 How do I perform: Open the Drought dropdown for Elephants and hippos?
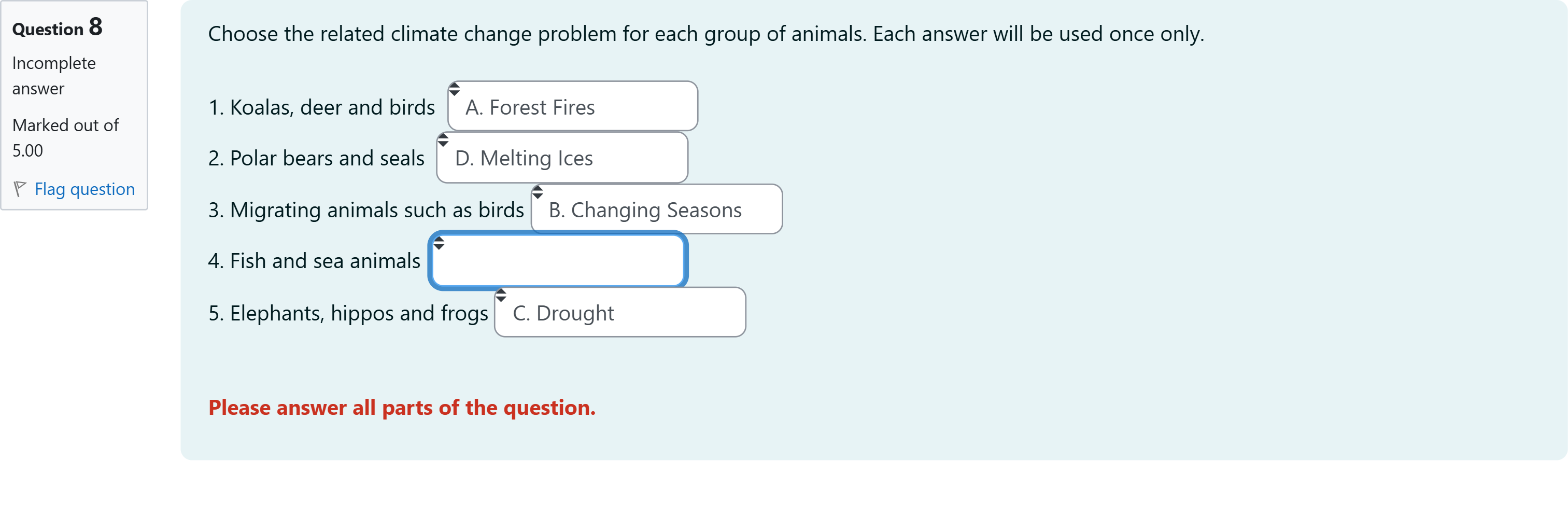click(x=619, y=312)
